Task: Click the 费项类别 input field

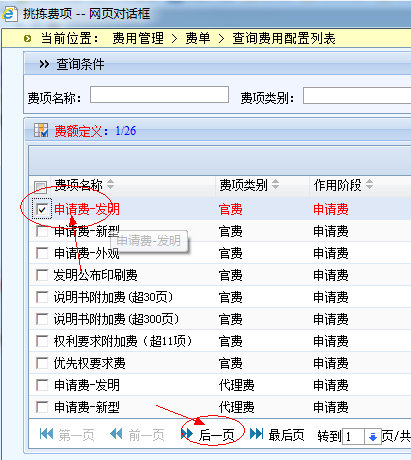Action: pyautogui.click(x=357, y=95)
